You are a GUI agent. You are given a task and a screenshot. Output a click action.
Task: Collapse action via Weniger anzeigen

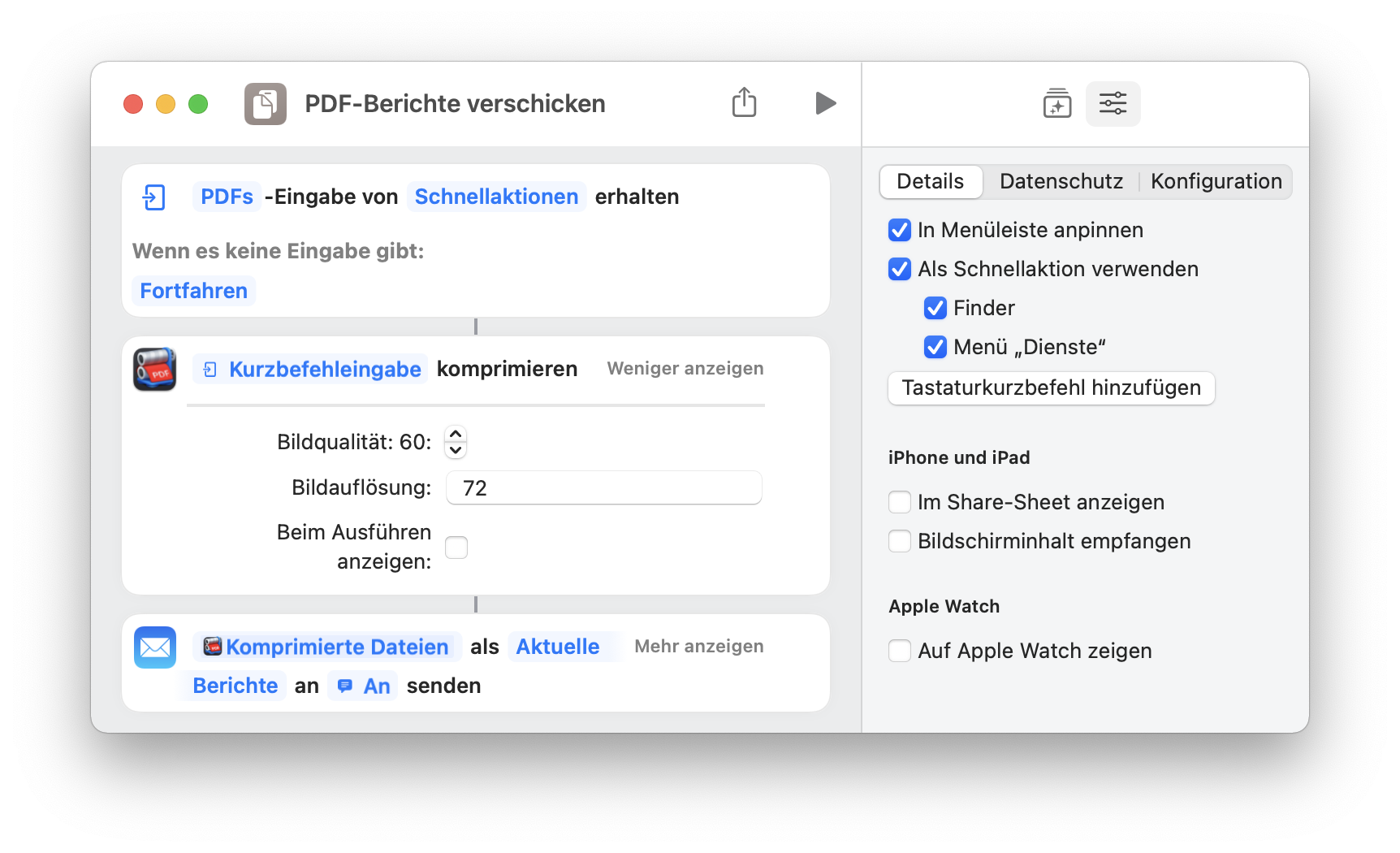coord(685,369)
